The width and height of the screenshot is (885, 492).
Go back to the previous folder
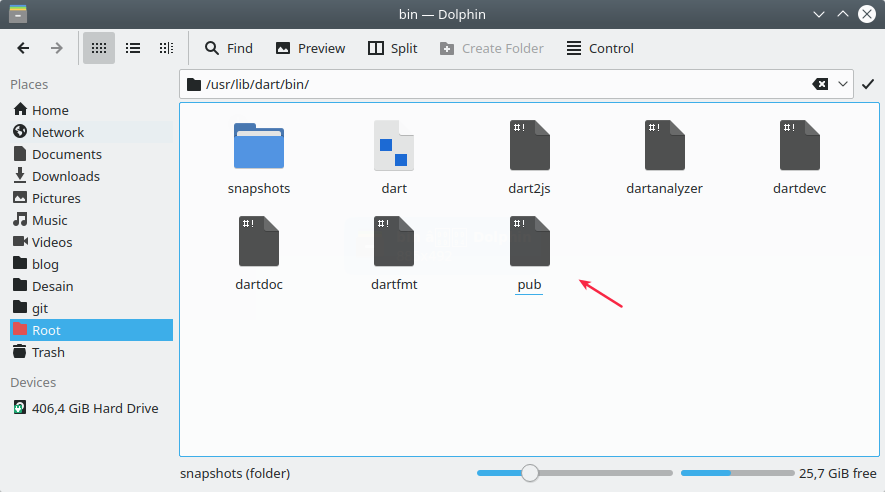24,48
